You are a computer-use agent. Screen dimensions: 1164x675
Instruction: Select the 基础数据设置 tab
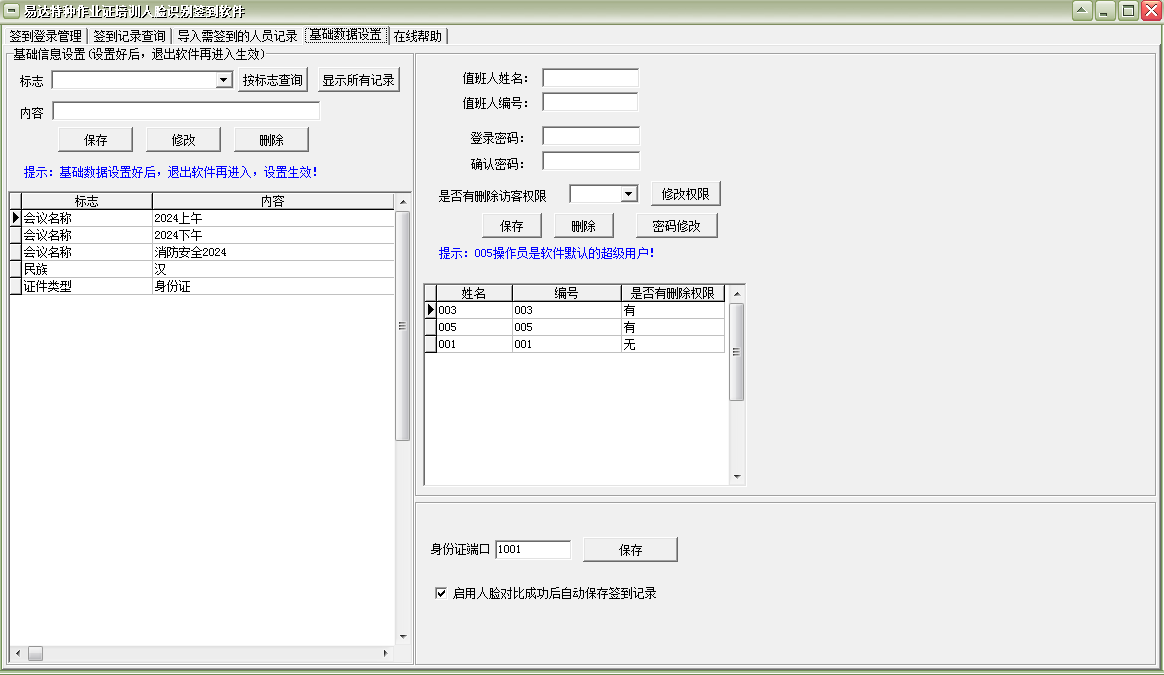(346, 35)
